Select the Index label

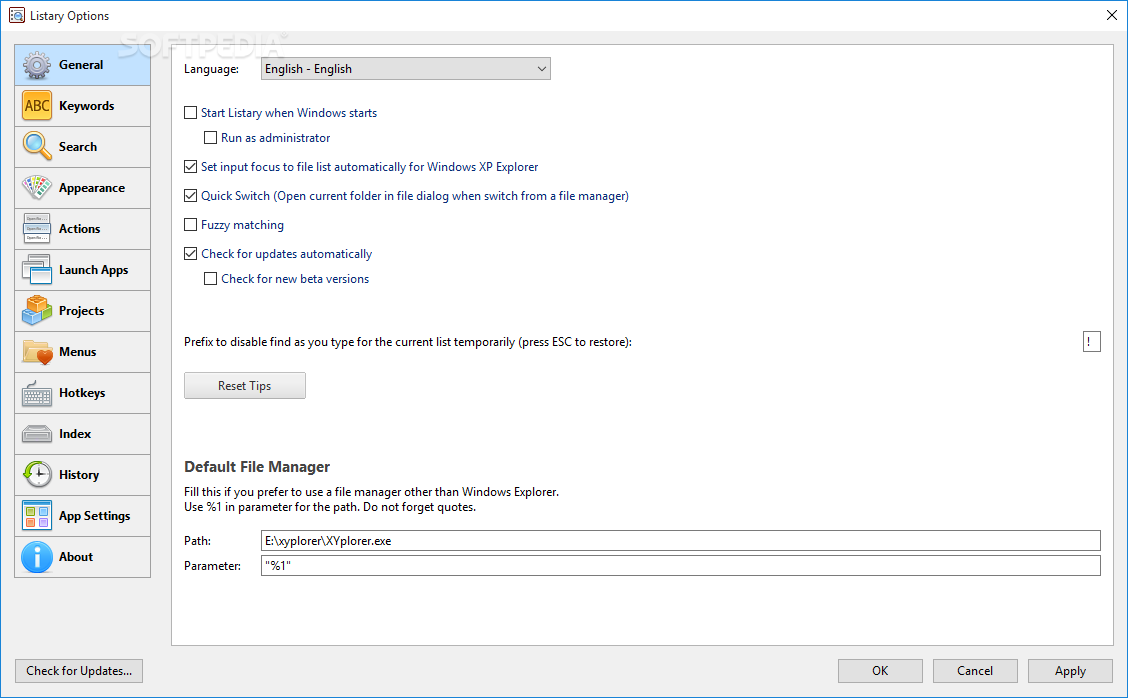76,434
